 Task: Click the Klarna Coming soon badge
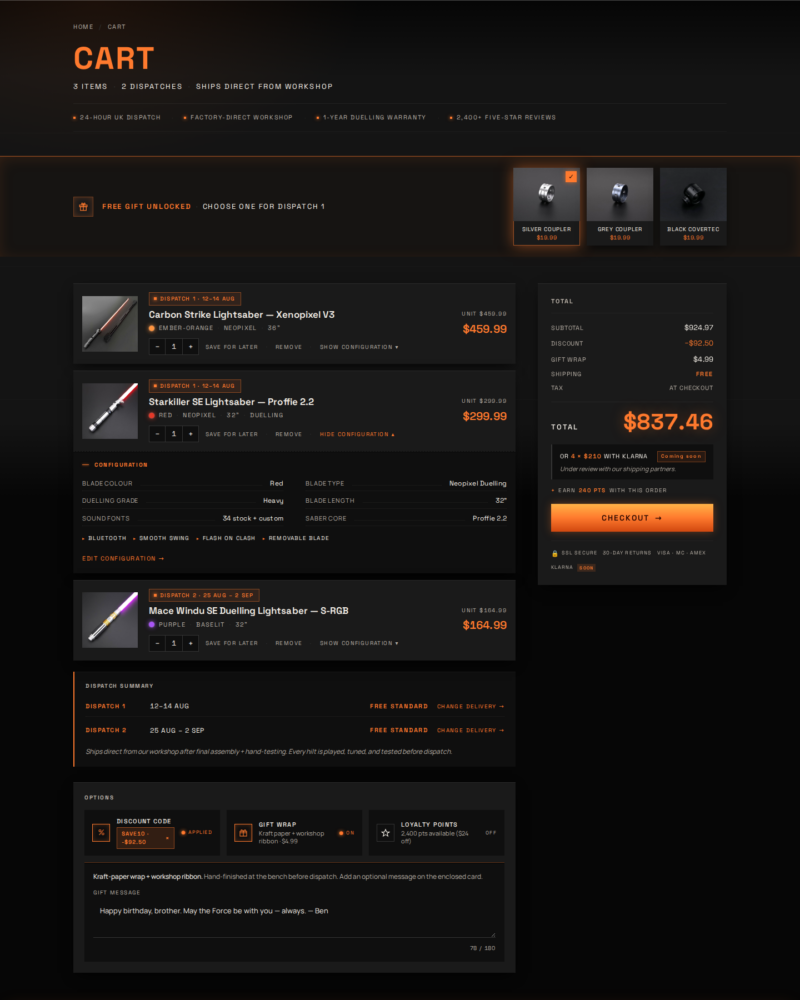681,457
